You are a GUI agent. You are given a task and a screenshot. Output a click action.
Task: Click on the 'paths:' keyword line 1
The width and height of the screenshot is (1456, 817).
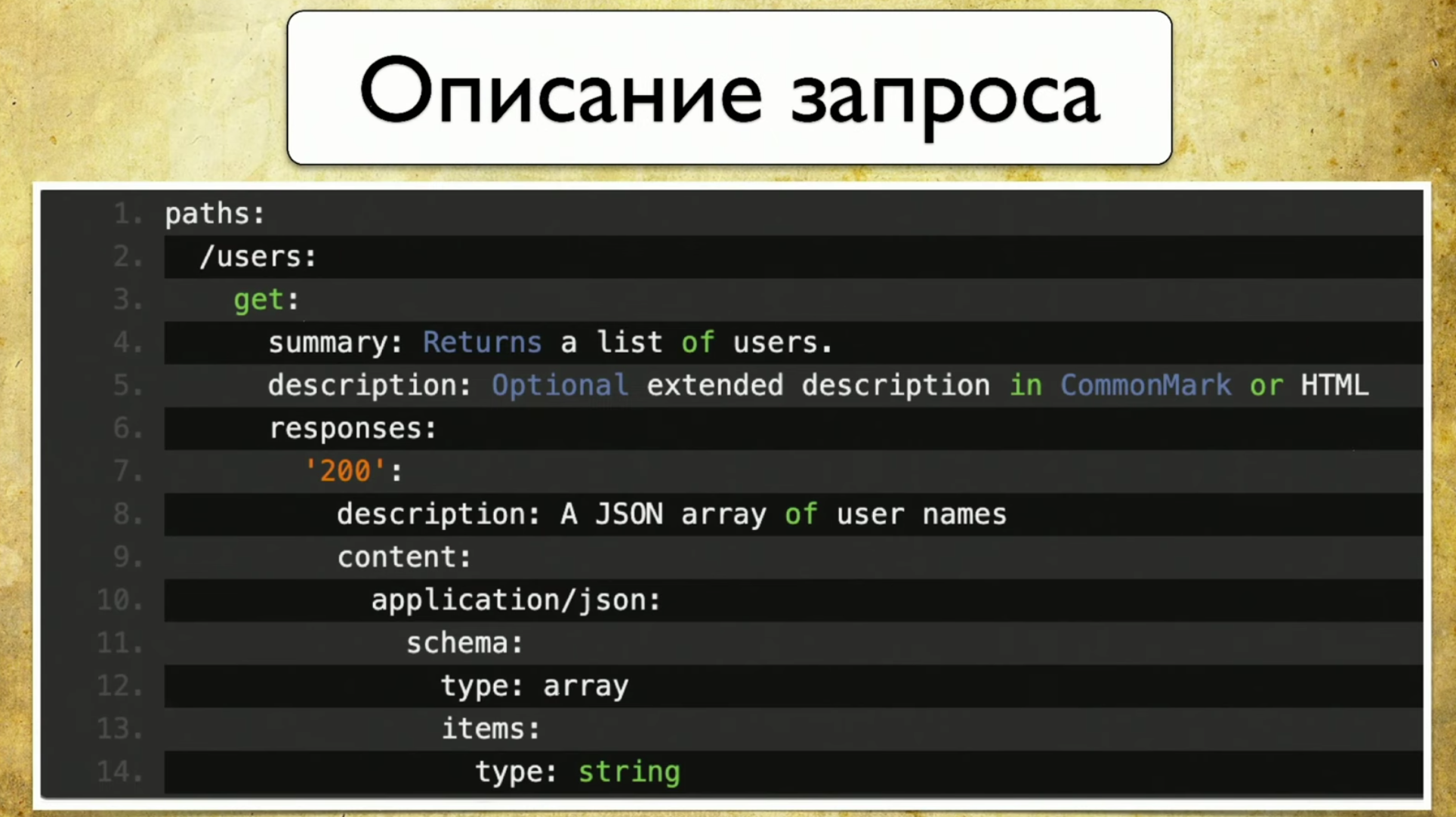coord(214,213)
